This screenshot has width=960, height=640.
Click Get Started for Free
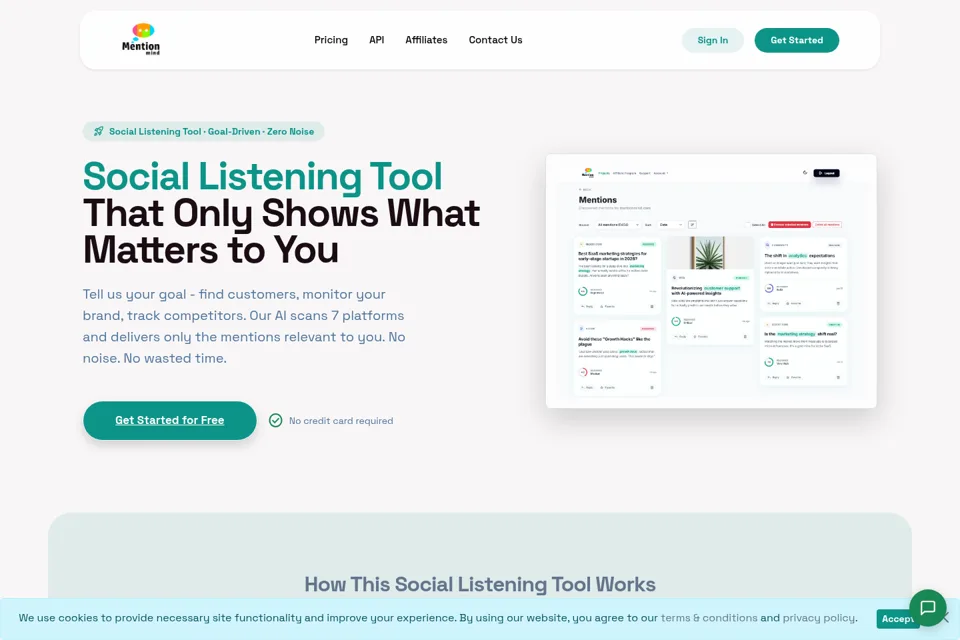(x=170, y=420)
